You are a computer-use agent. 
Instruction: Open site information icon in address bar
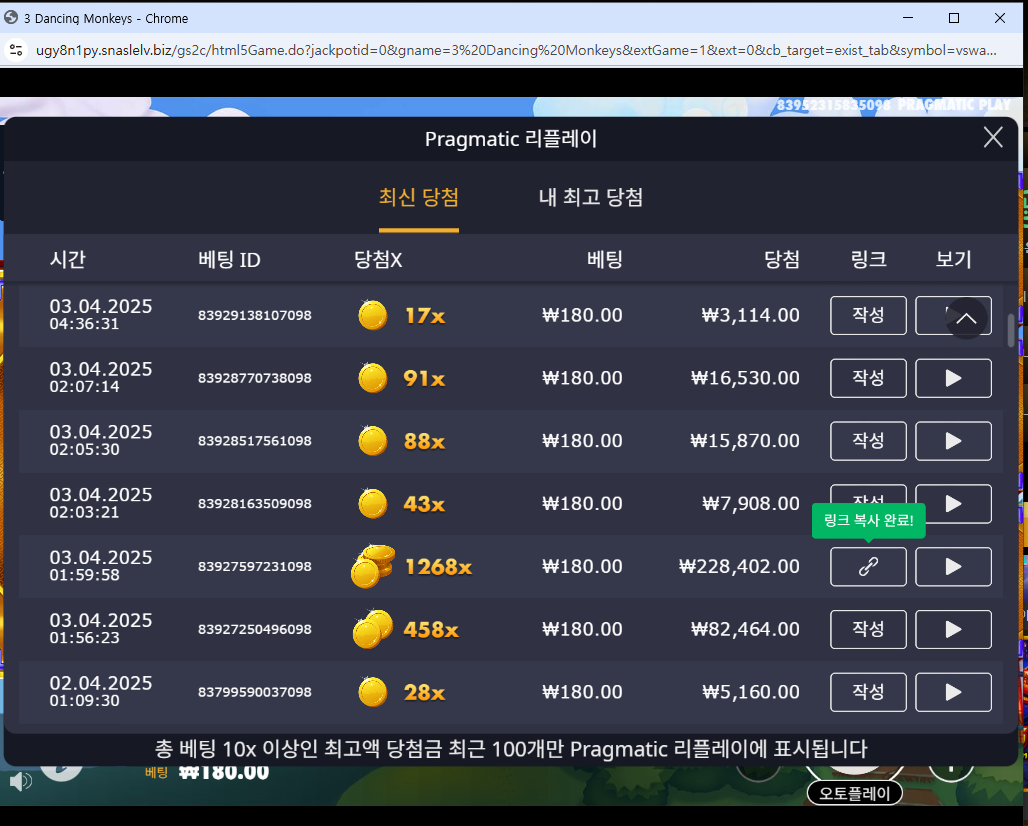16,50
